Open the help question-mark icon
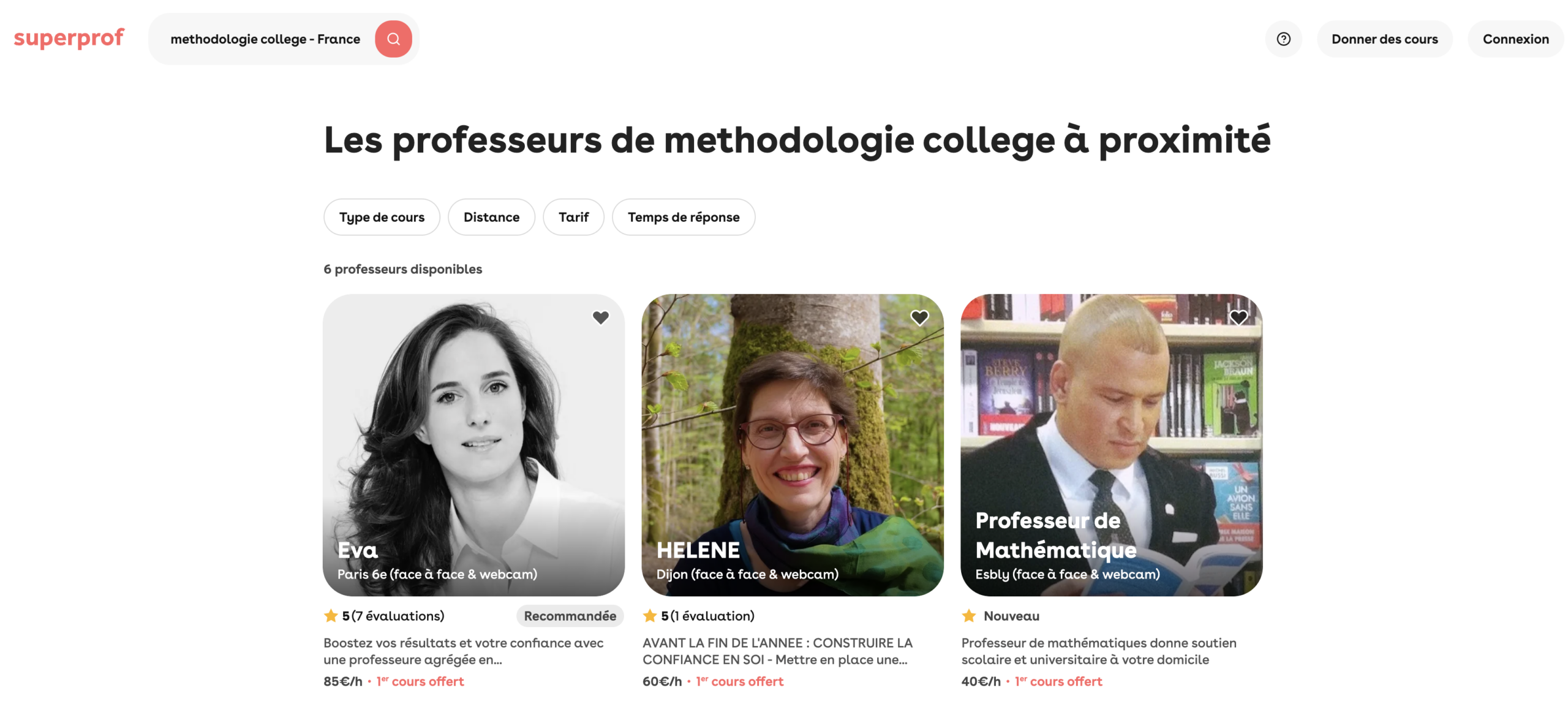1568x717 pixels. point(1284,39)
